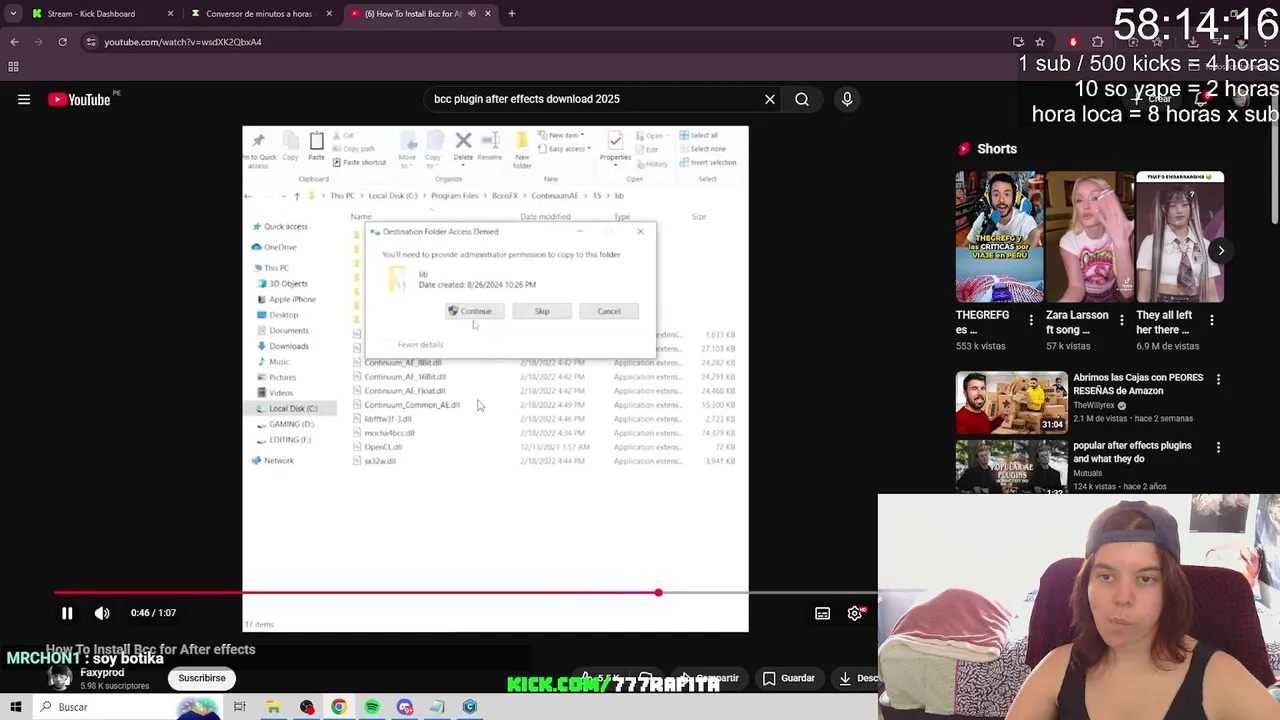Viewport: 1280px width, 720px height.
Task: Close the Conversor de minutos tab
Action: [x=329, y=14]
